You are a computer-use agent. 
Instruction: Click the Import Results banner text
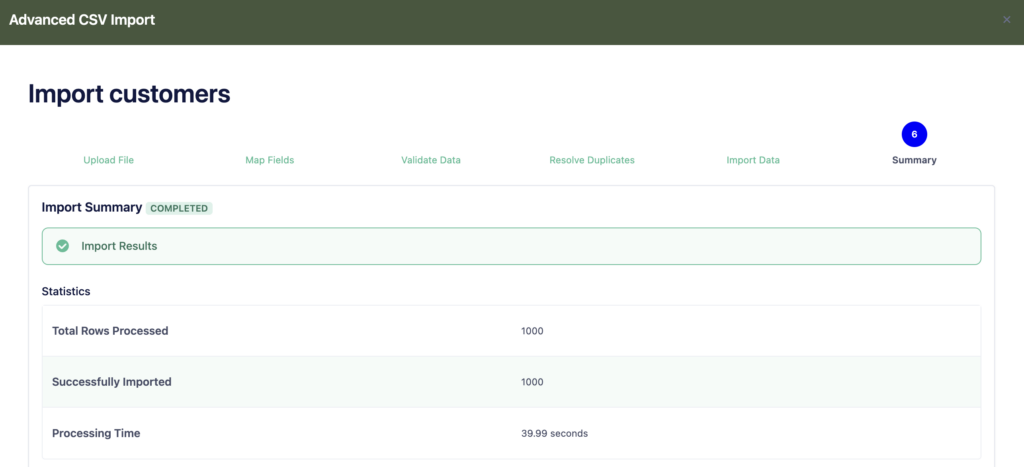pyautogui.click(x=119, y=246)
